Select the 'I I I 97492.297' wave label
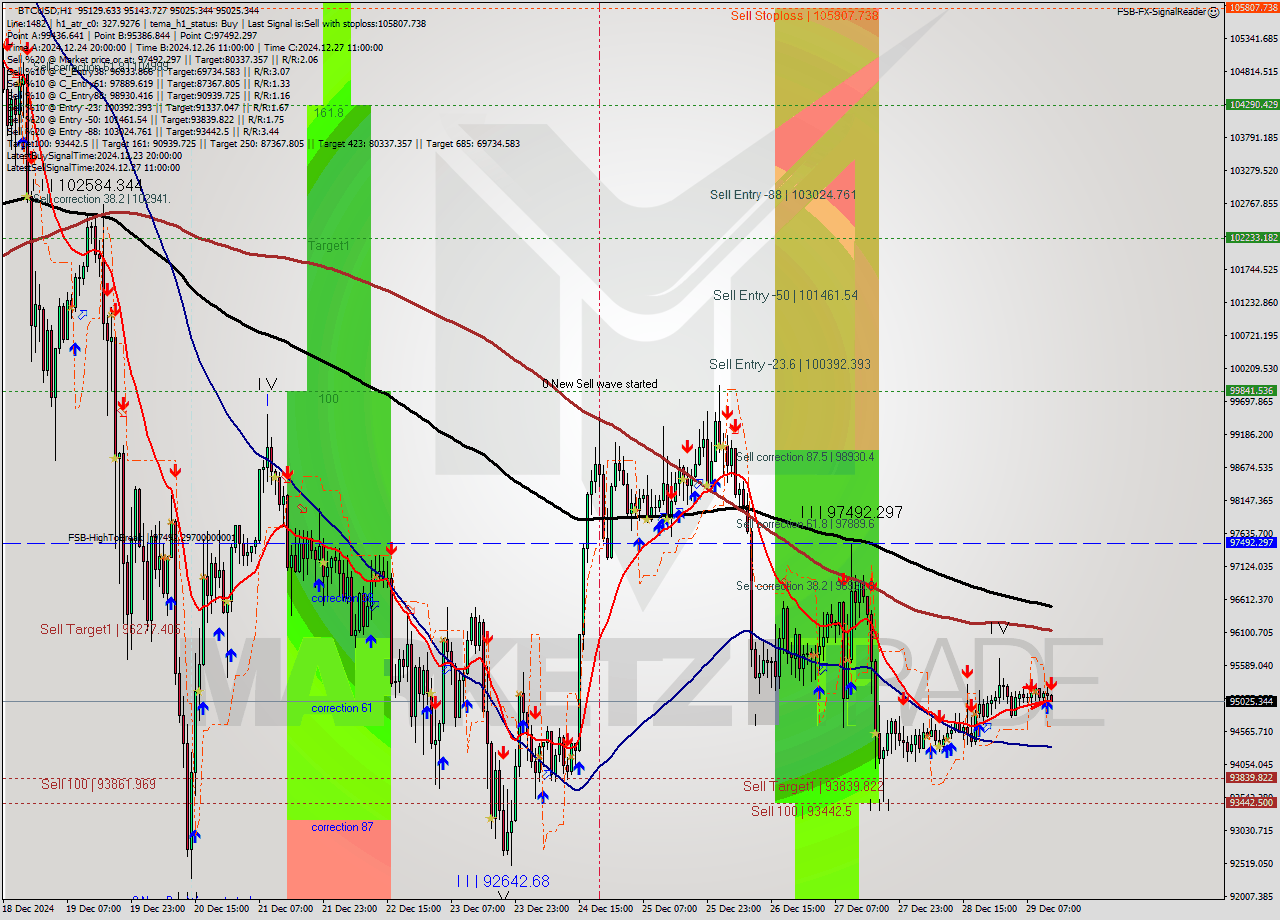 tap(851, 512)
